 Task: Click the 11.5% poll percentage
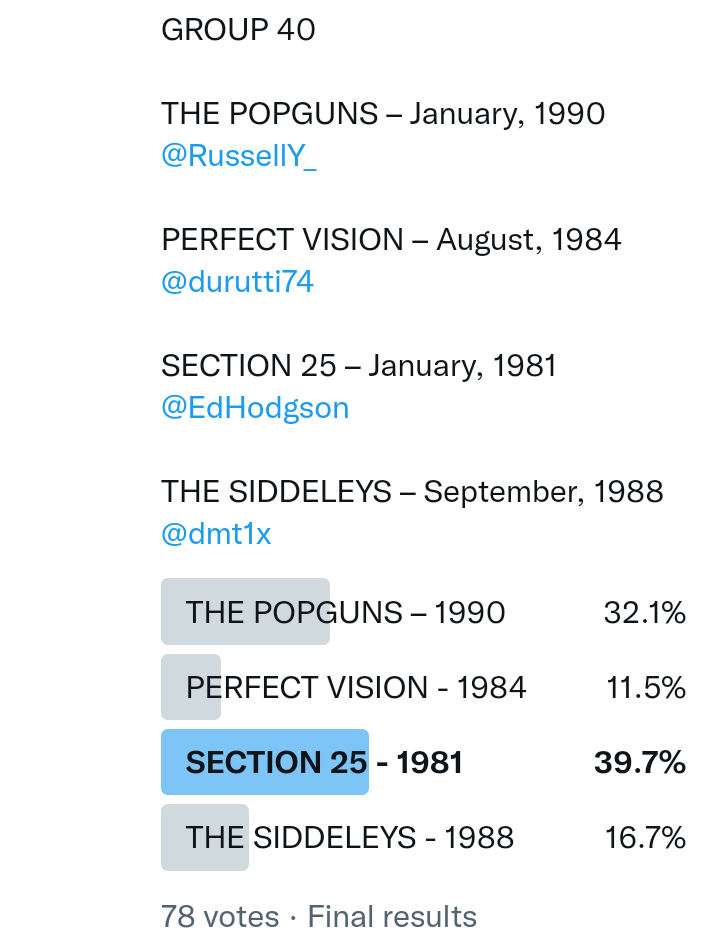point(646,688)
